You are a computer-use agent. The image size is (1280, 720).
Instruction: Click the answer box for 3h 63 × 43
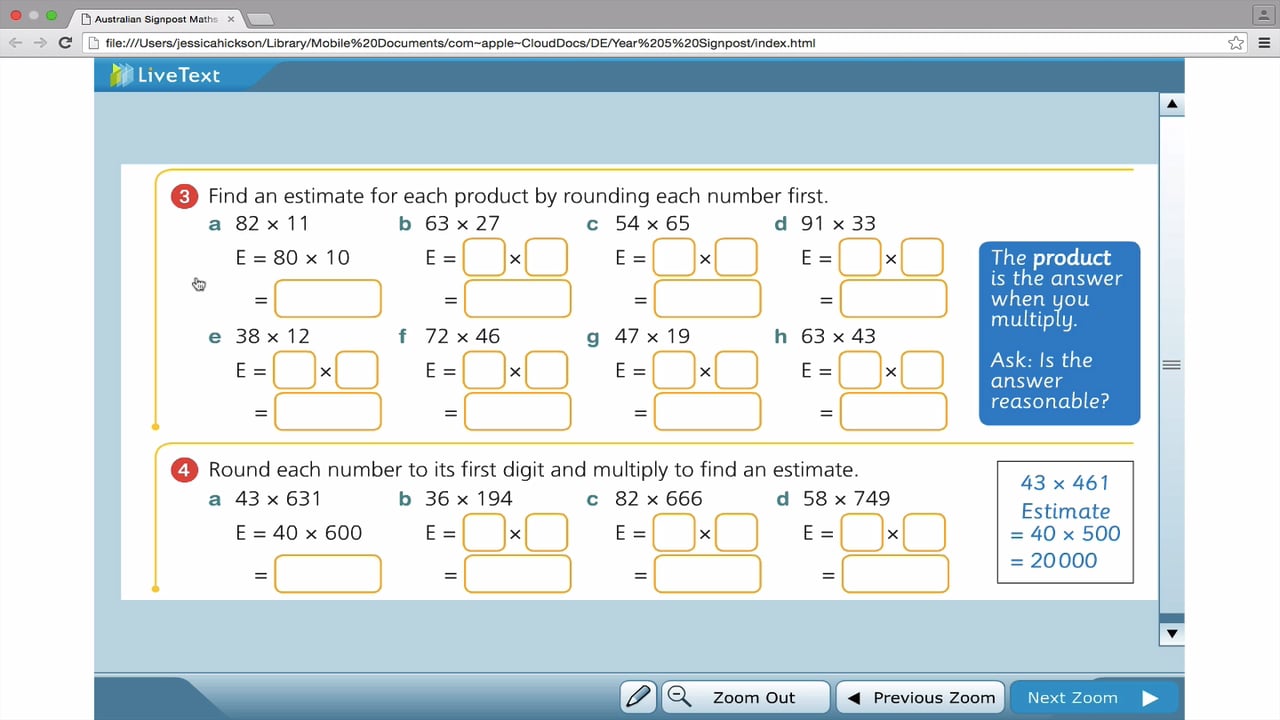[x=893, y=411]
